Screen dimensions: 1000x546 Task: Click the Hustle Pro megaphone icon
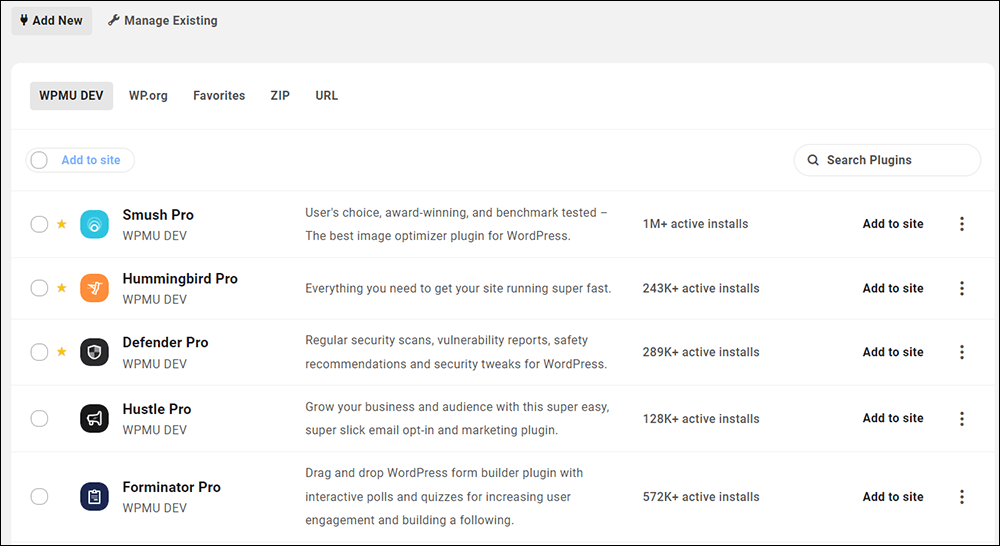coord(94,418)
